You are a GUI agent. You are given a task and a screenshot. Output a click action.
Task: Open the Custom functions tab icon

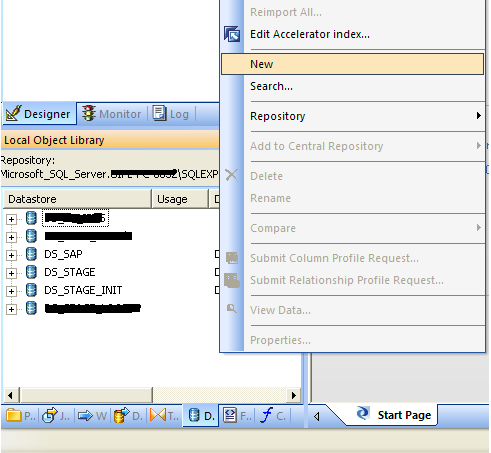point(267,415)
